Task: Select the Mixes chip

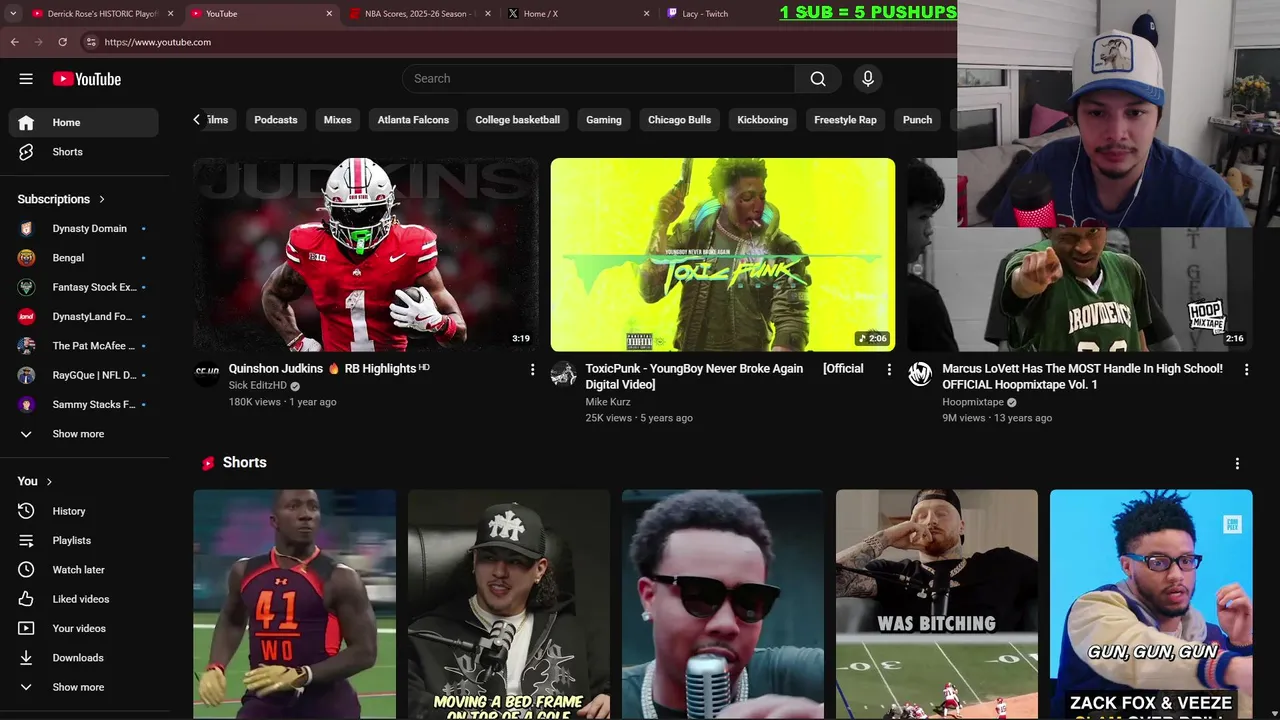Action: [338, 120]
